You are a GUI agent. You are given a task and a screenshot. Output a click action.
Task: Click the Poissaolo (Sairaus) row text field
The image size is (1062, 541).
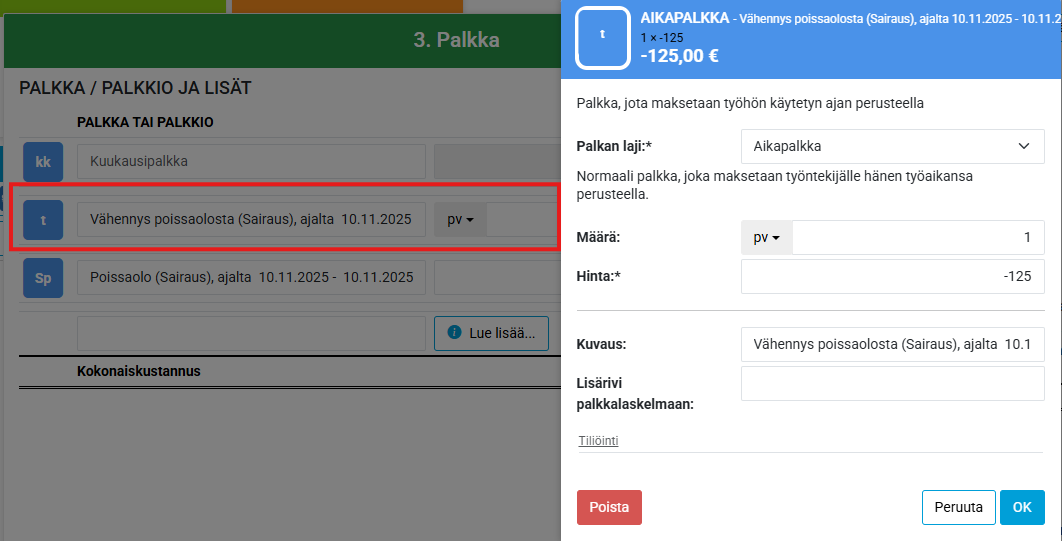(x=251, y=278)
